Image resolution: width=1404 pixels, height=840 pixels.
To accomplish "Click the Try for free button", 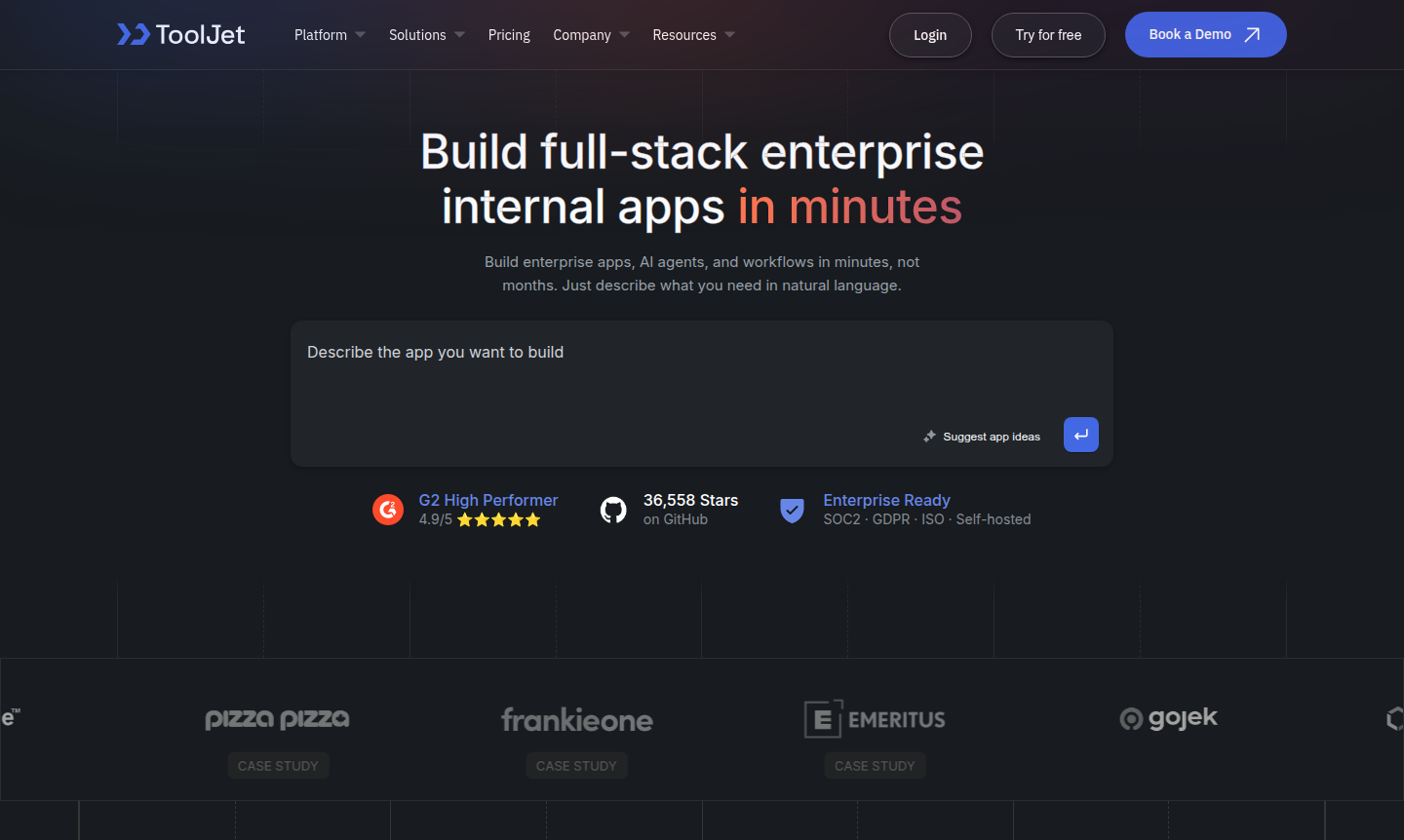I will pos(1048,35).
